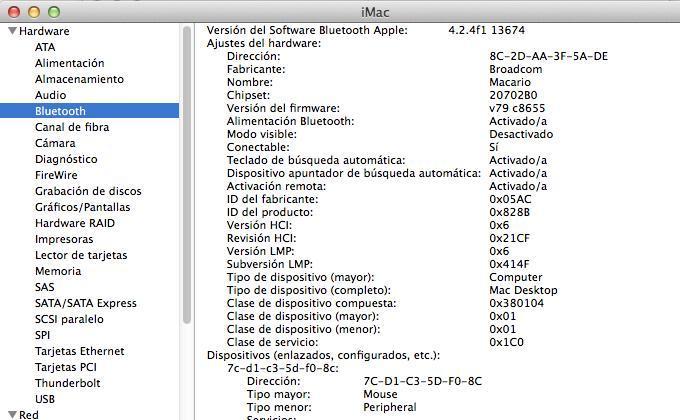
Task: Open the Alimentación hardware entry
Action: point(69,63)
